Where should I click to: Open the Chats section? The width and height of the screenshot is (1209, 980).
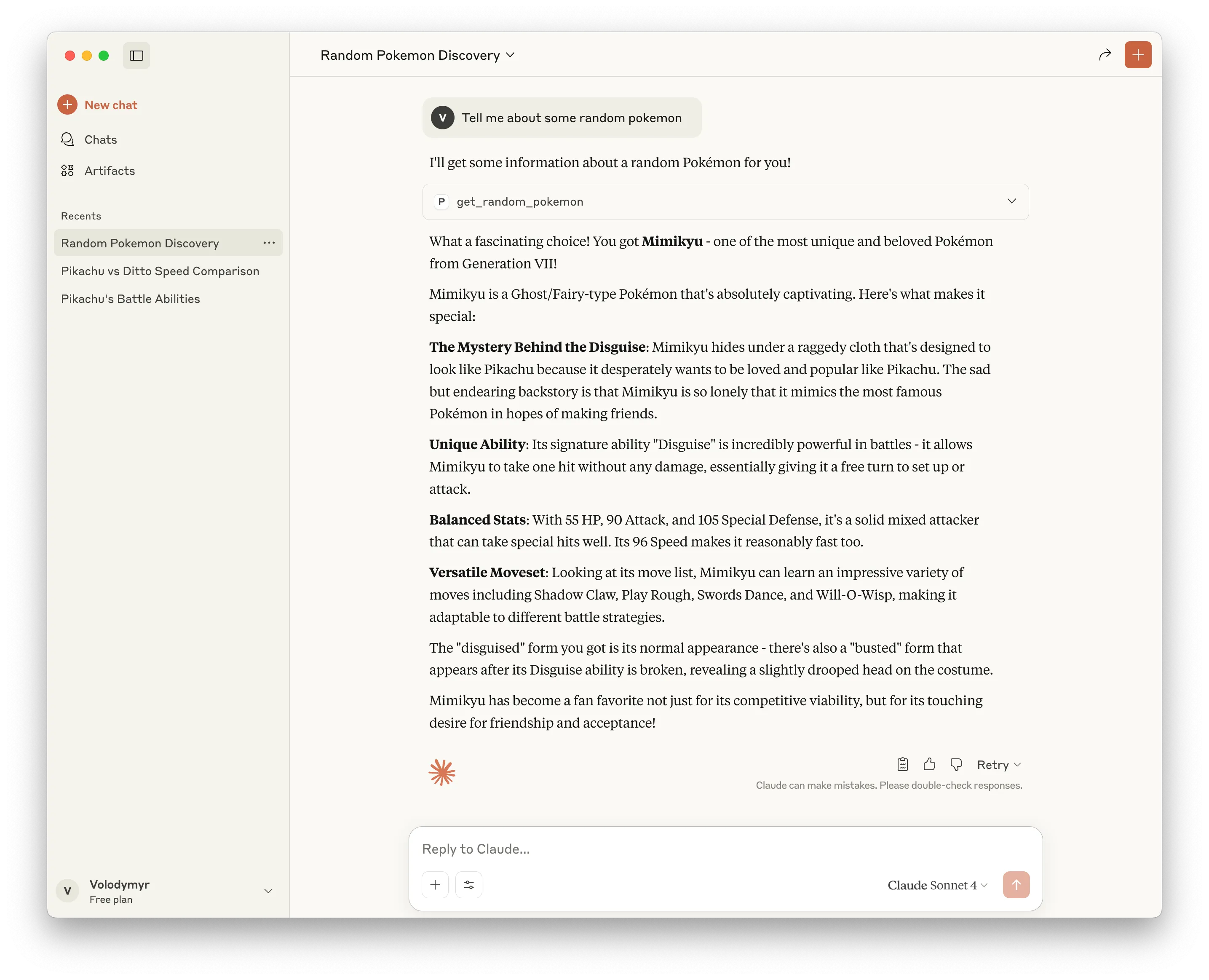100,139
